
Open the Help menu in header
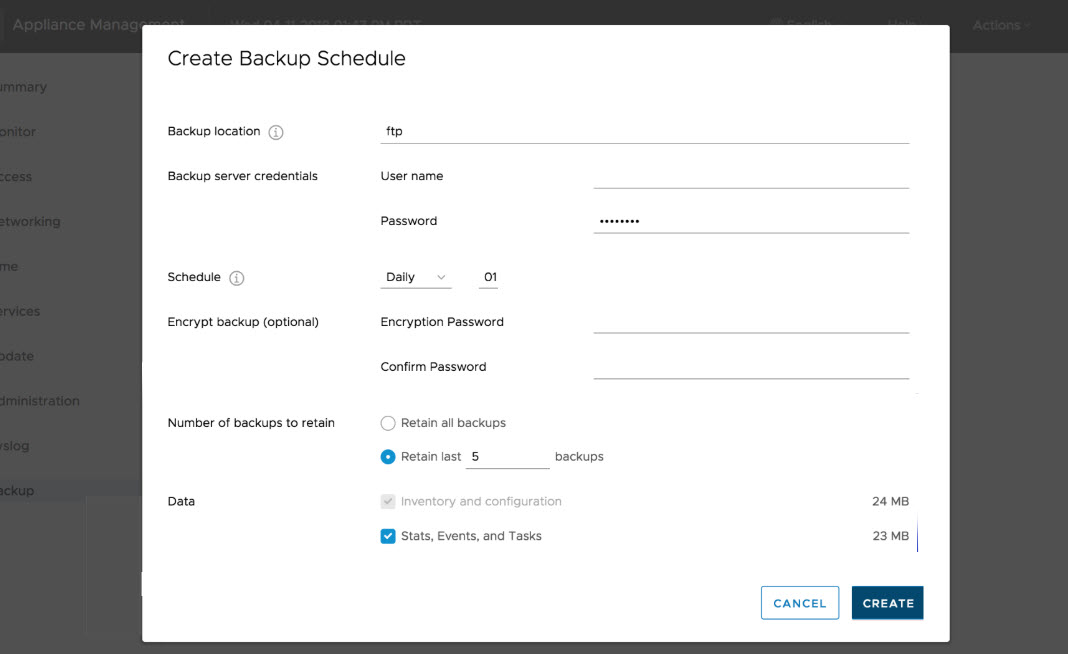click(906, 25)
